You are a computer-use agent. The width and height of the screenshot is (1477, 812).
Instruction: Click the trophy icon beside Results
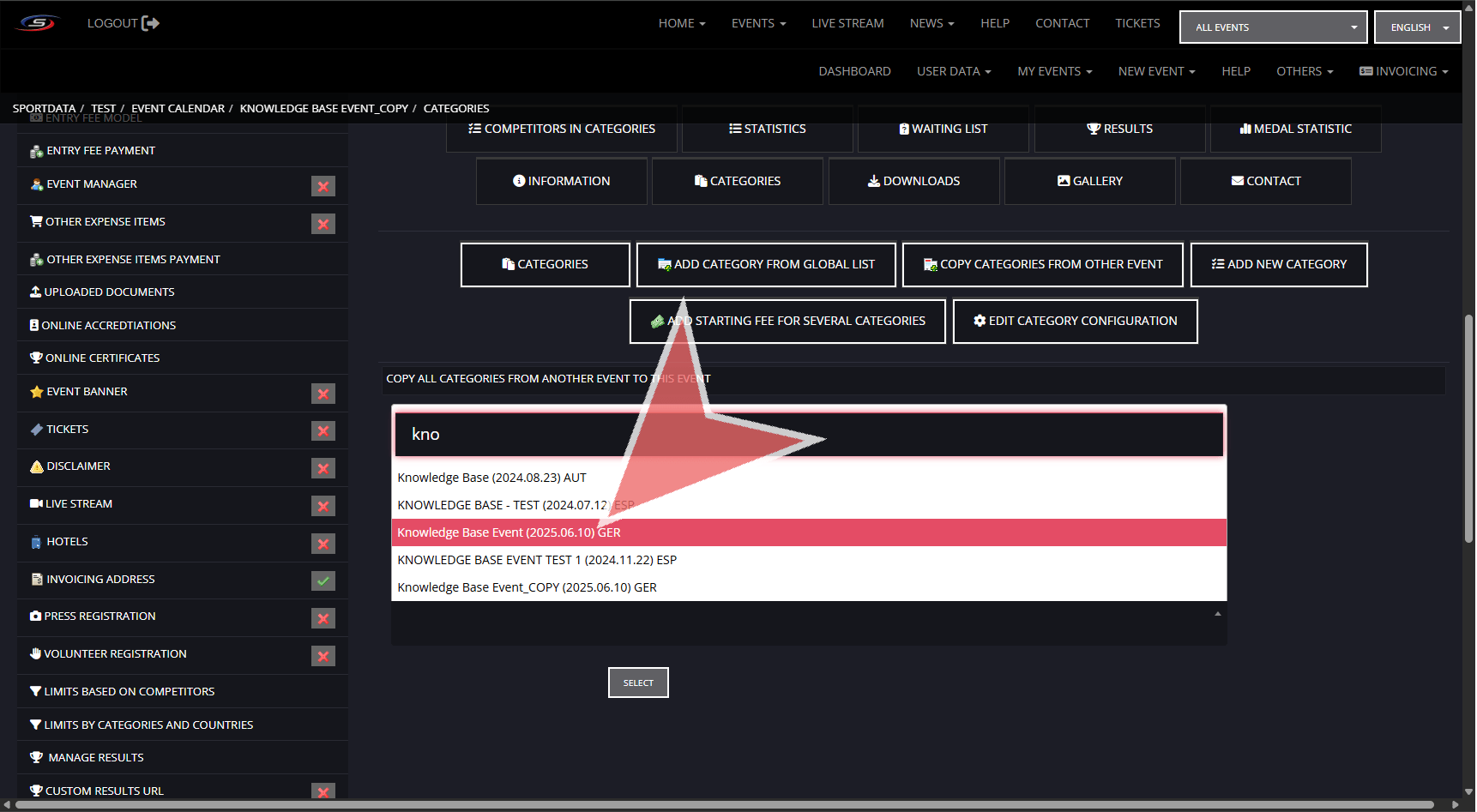(x=1093, y=129)
